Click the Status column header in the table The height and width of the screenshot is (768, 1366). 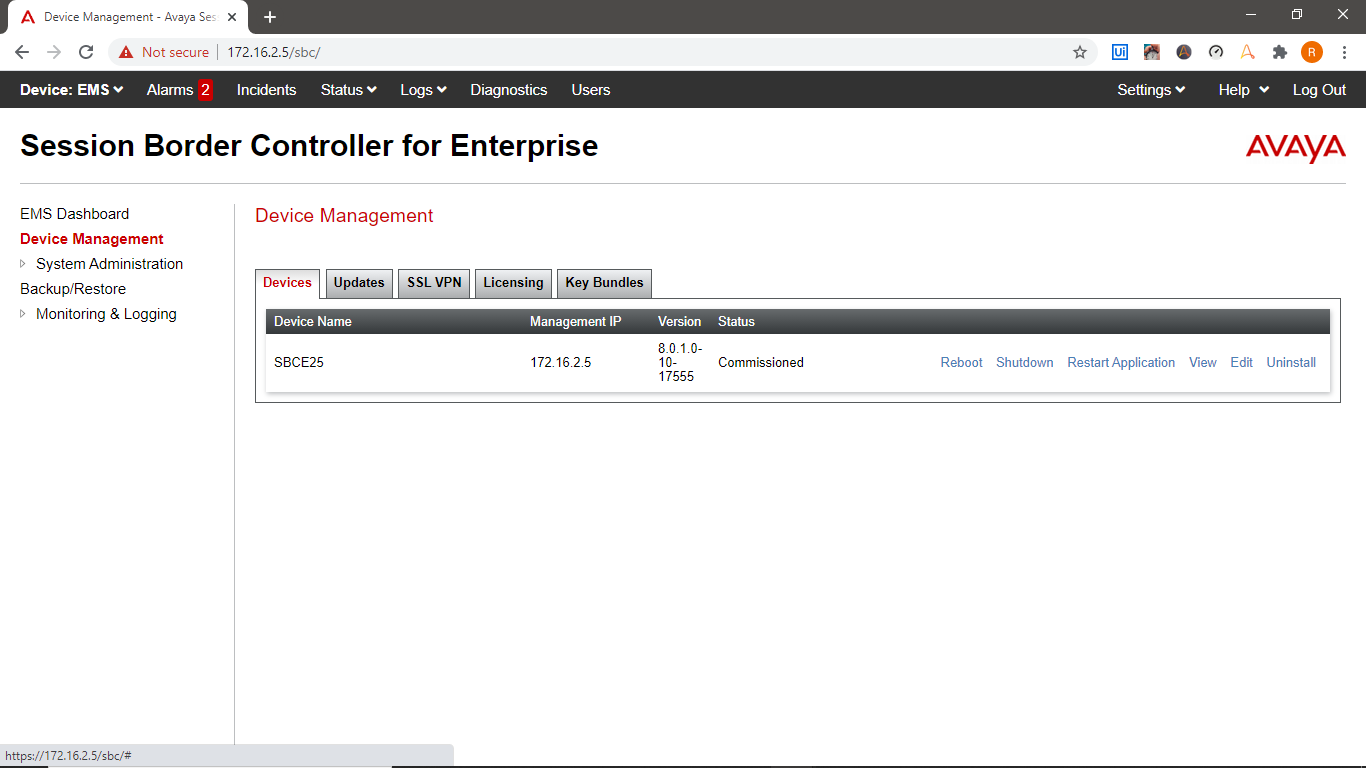click(x=736, y=322)
